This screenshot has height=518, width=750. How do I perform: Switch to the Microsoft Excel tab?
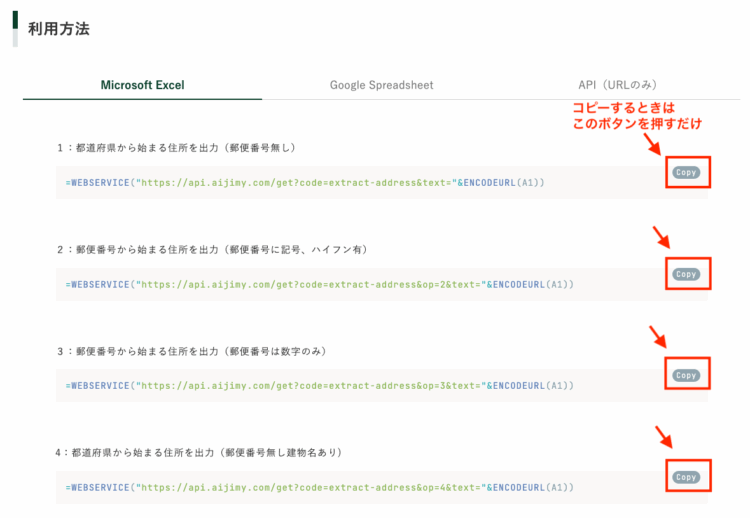142,85
